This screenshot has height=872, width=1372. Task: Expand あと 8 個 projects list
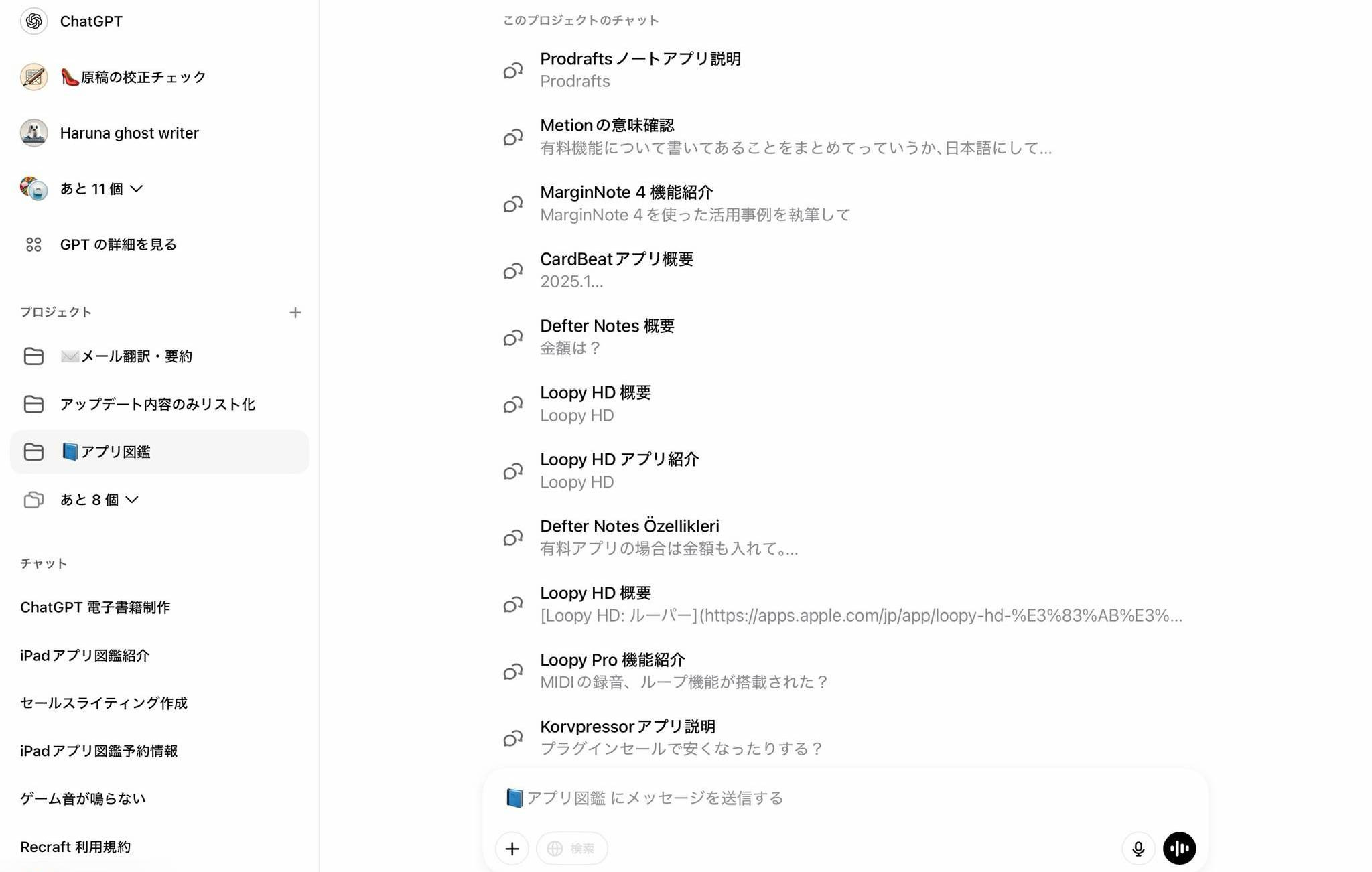point(98,500)
